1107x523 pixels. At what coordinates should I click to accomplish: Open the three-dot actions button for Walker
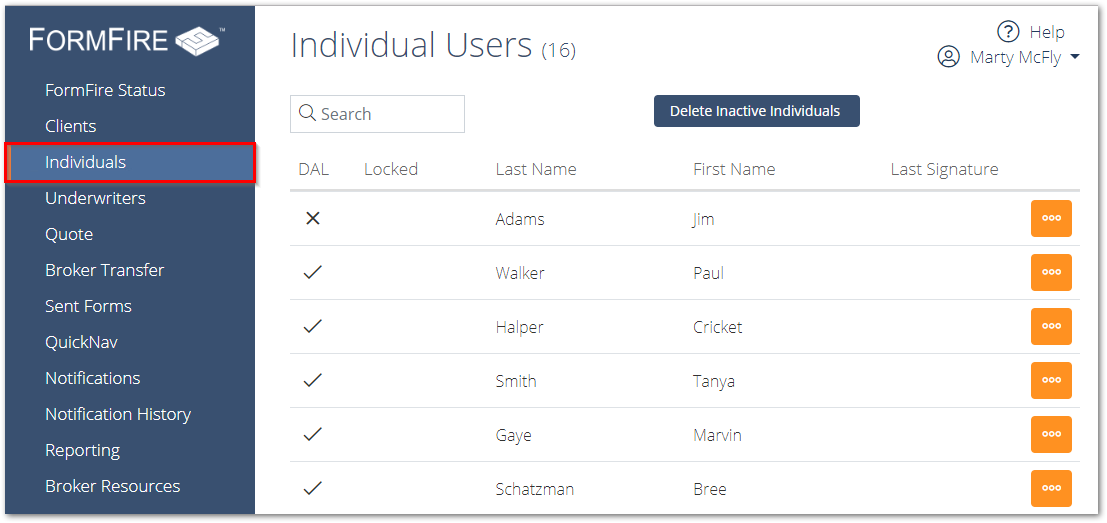click(x=1051, y=272)
